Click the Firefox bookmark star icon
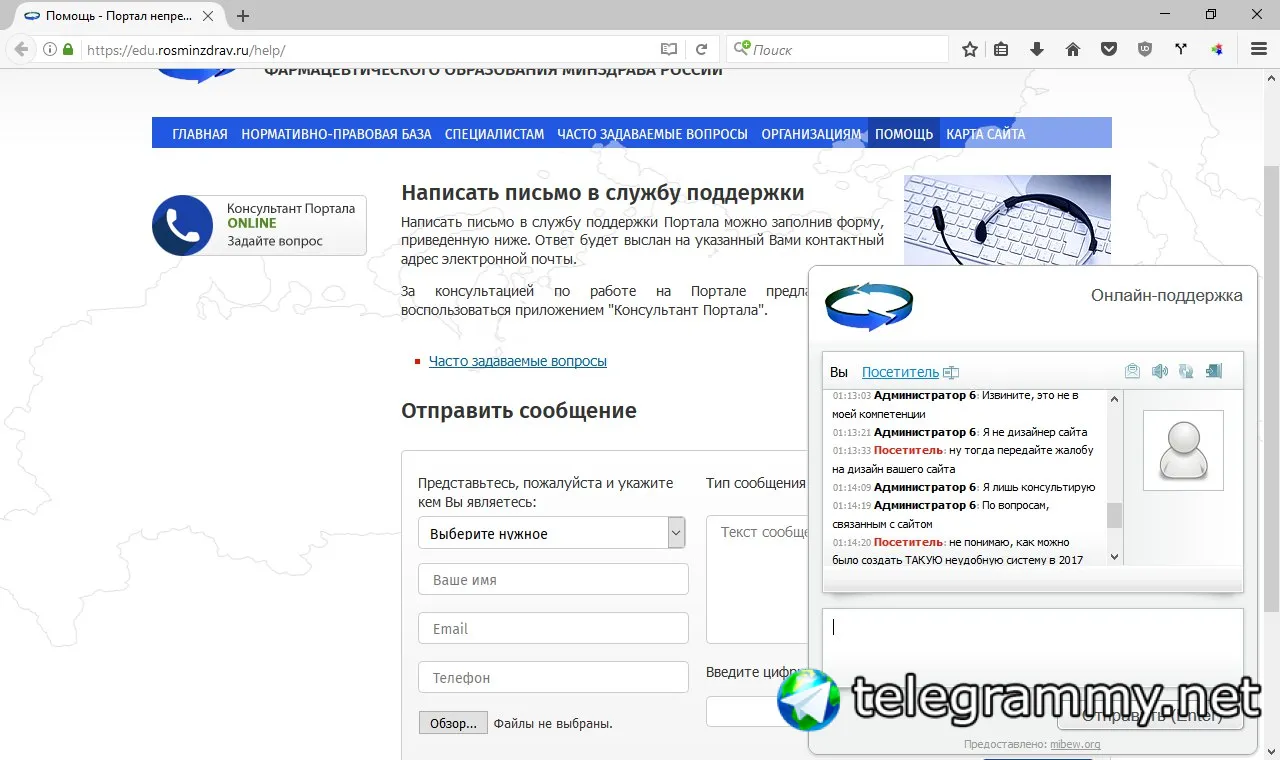 [969, 49]
